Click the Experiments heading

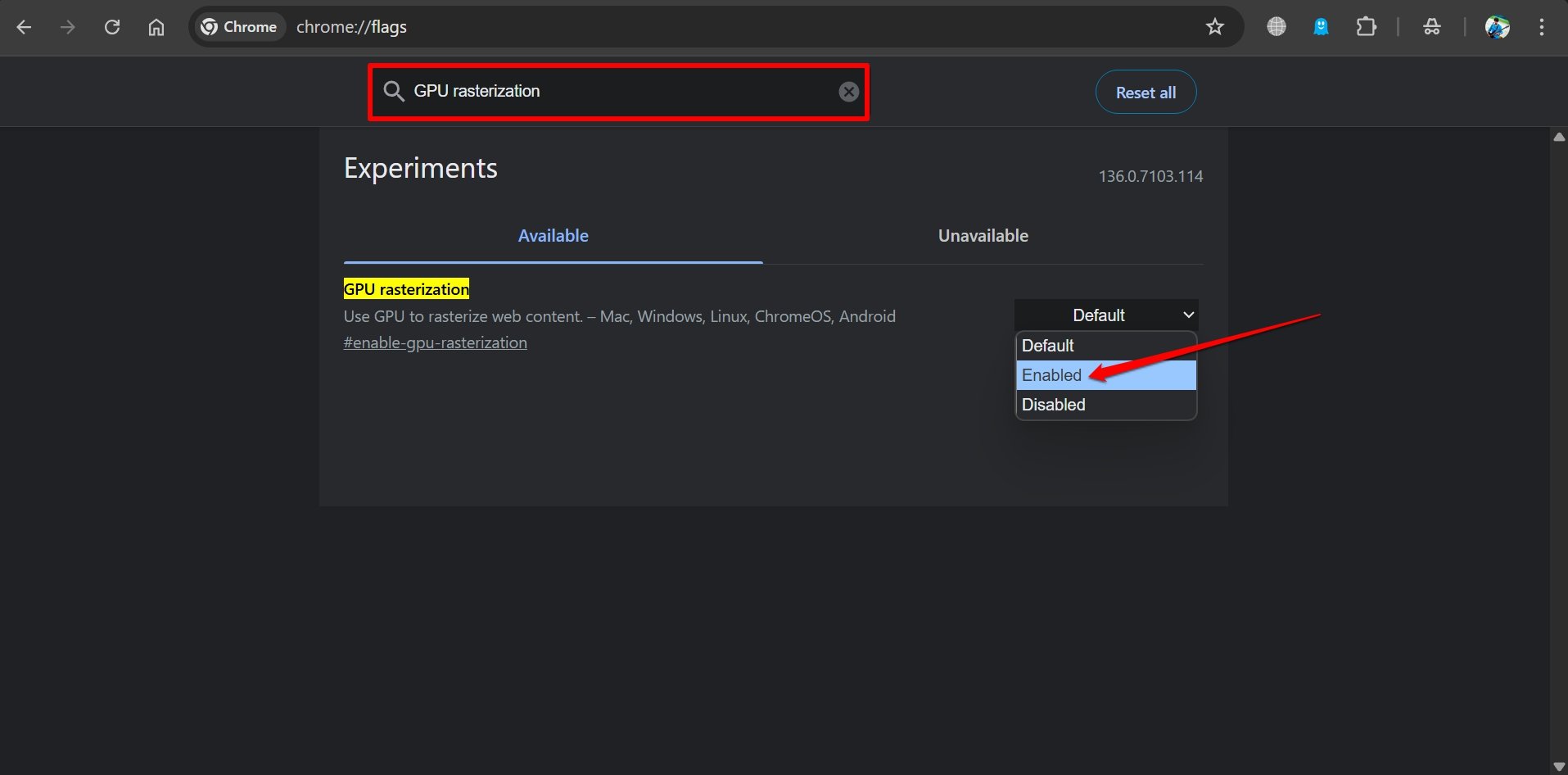[x=421, y=168]
